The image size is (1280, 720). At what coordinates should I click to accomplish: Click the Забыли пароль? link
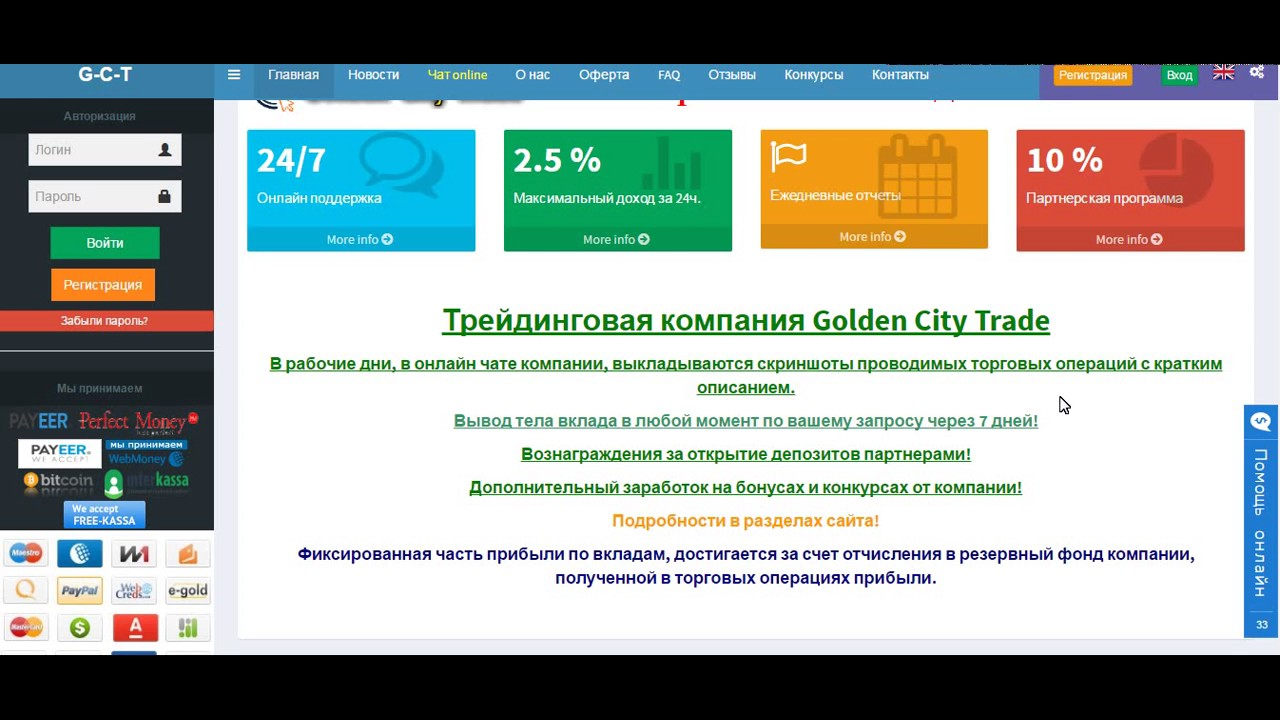106,321
